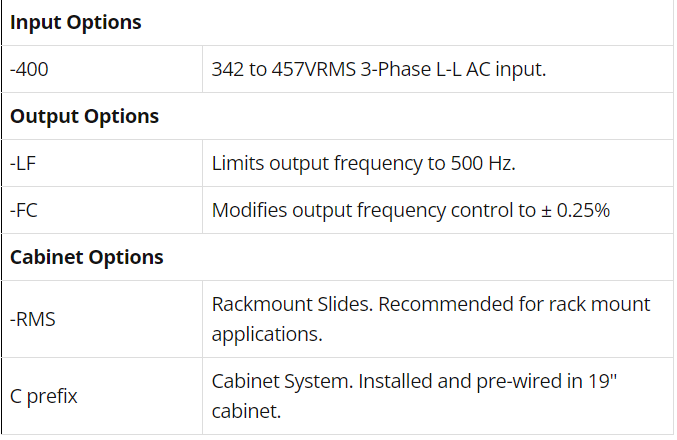Select the -FC option code cell
The image size is (677, 440).
point(102,210)
